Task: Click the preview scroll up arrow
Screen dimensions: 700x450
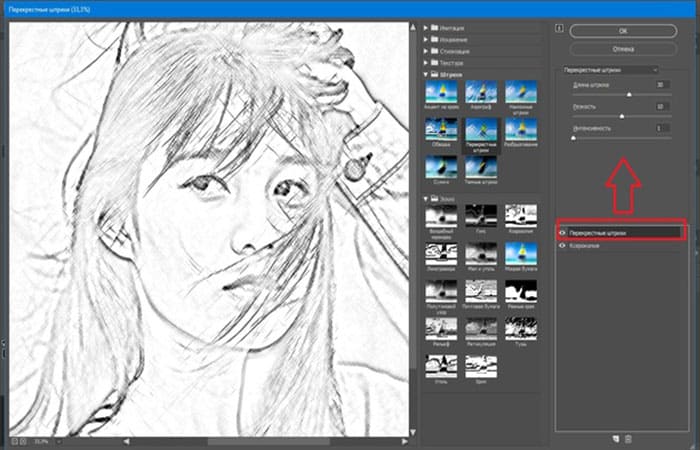Action: (413, 28)
